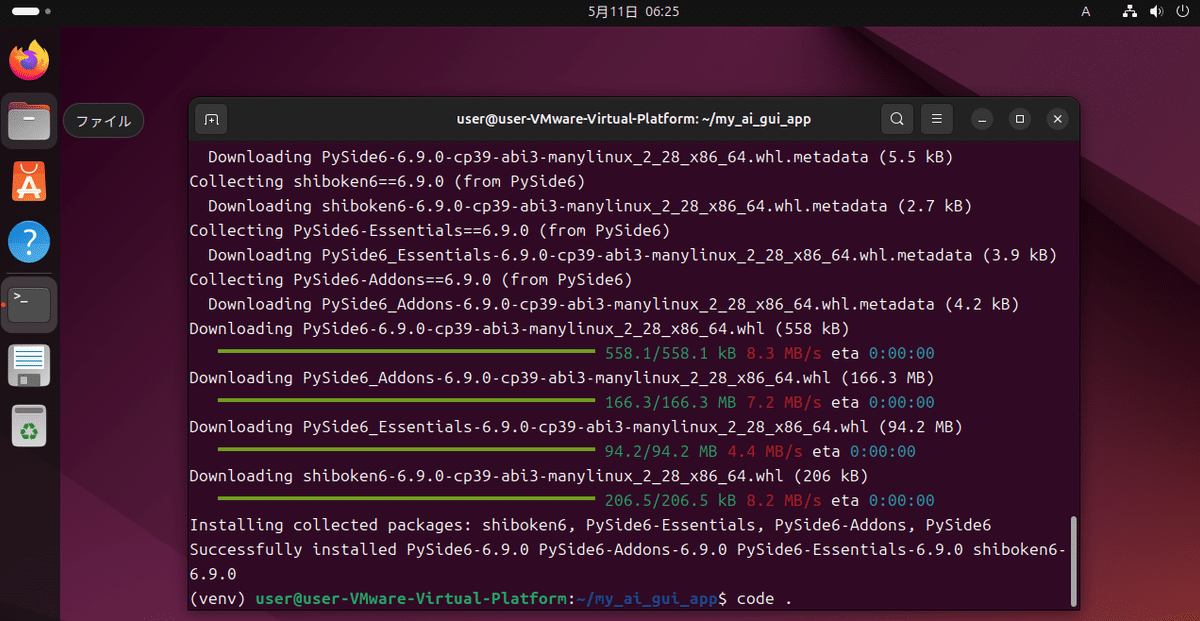
Task: Open the Files app from the dock
Action: pos(28,121)
